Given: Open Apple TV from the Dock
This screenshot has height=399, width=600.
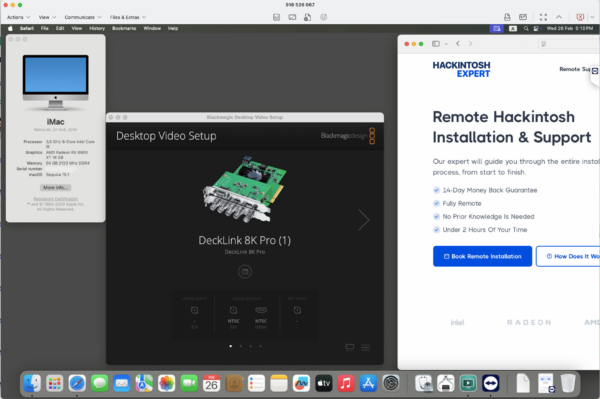Looking at the screenshot, I should coord(324,383).
